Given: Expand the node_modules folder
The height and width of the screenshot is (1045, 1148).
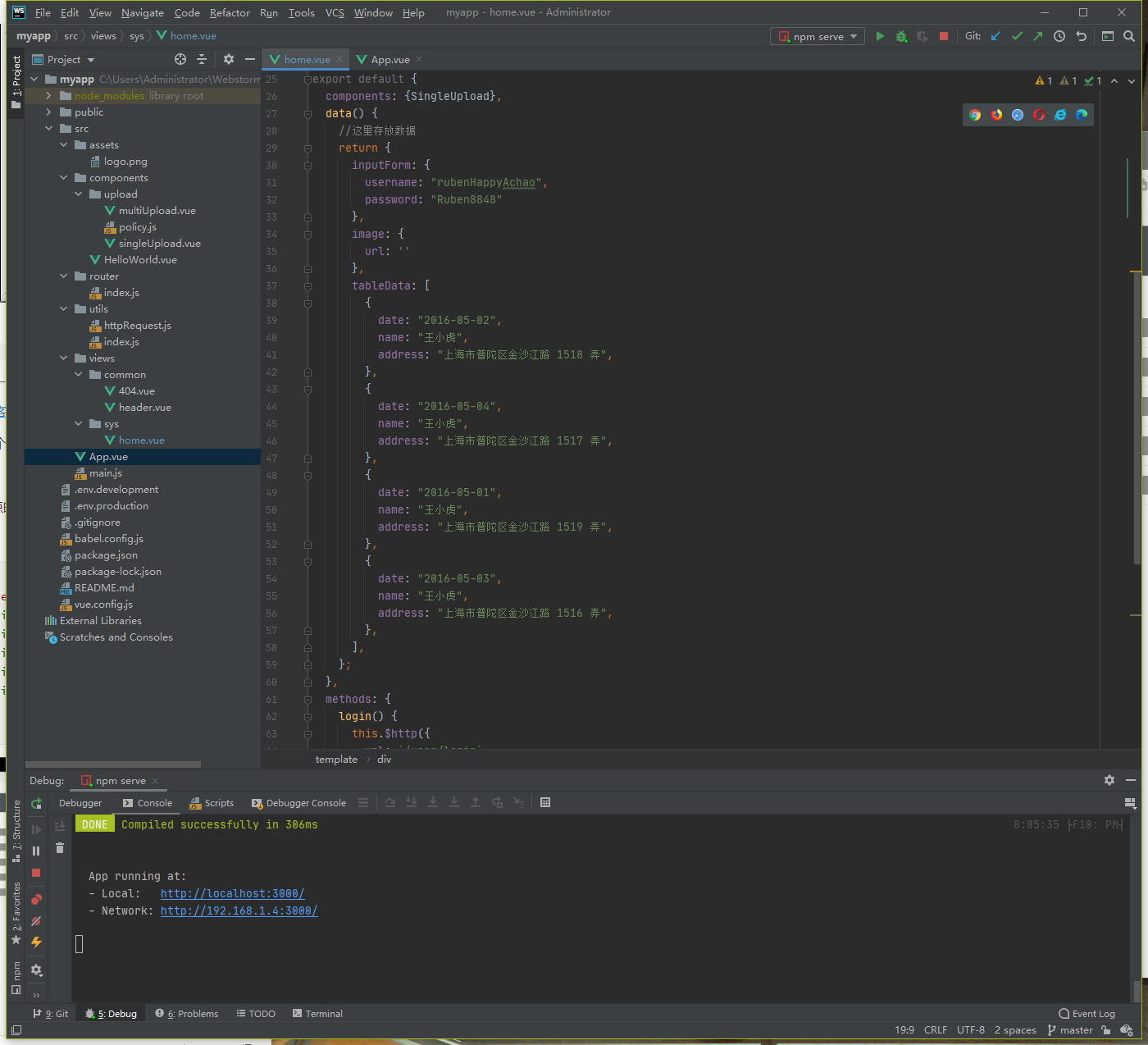Looking at the screenshot, I should (x=48, y=96).
